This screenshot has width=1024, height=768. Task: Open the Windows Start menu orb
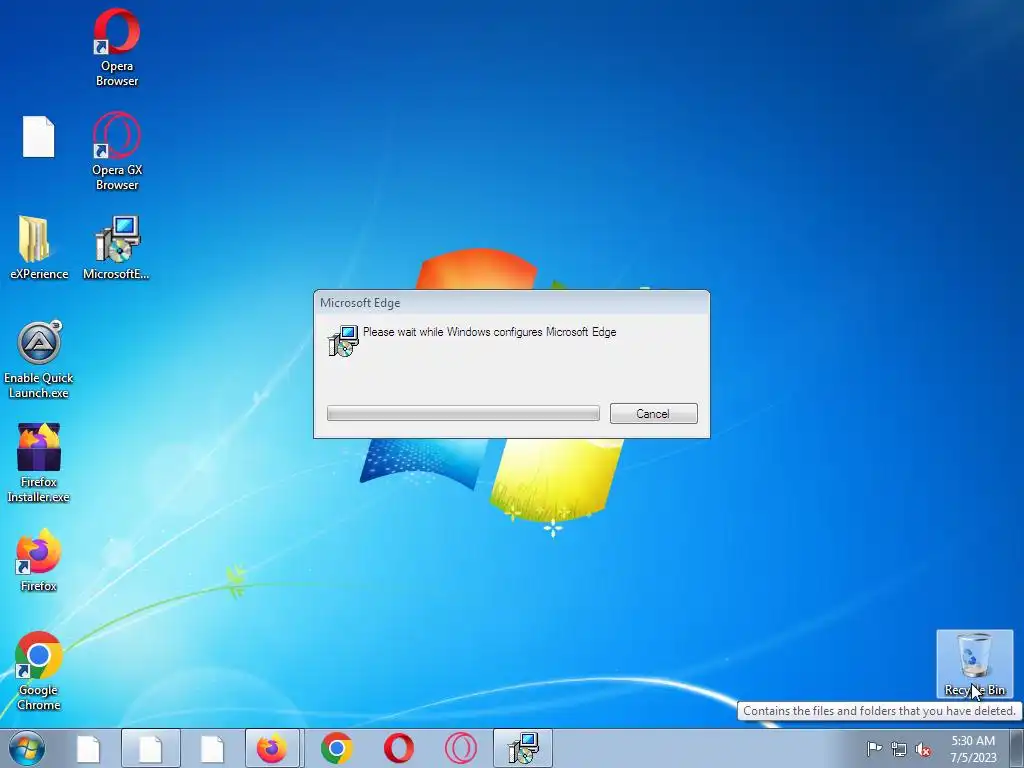[27, 748]
